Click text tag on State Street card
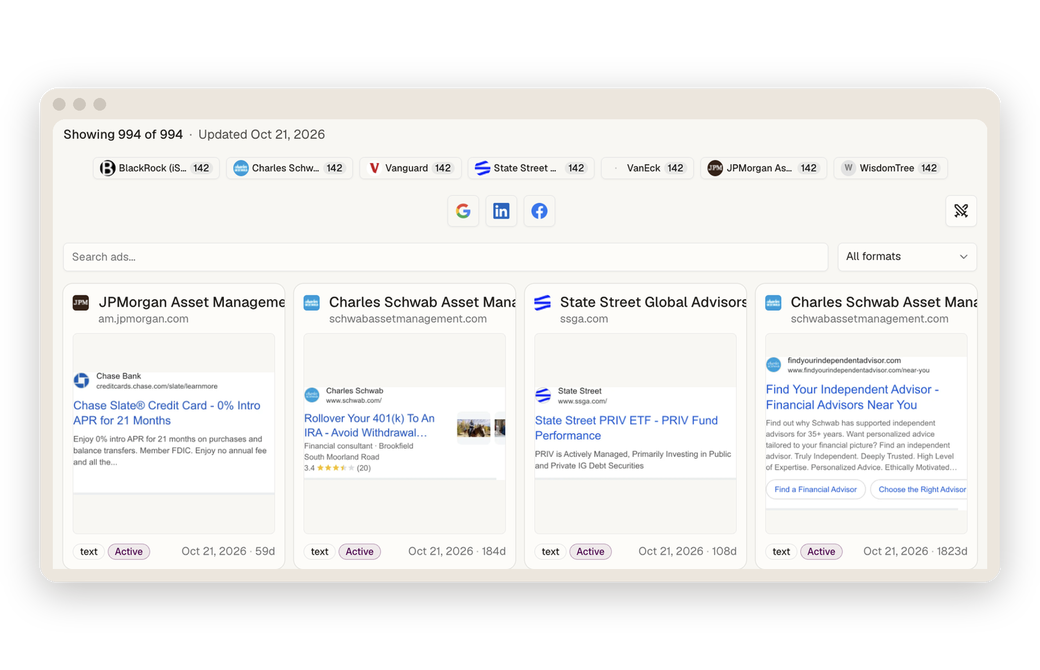Image resolution: width=1040 pixels, height=670 pixels. [550, 551]
